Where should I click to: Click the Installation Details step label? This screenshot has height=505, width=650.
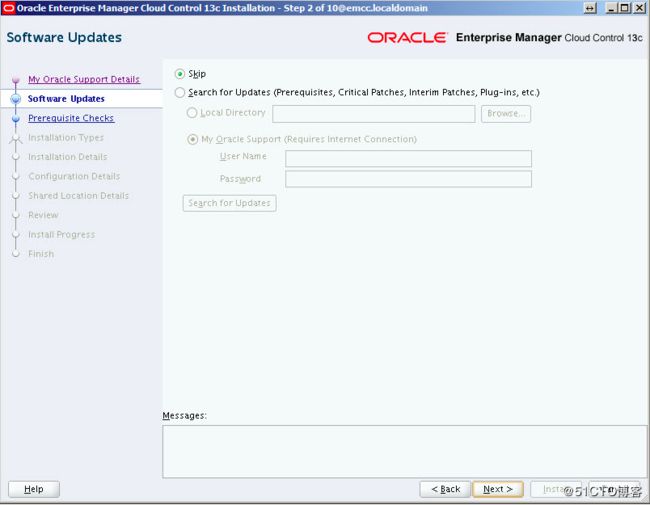(68, 157)
